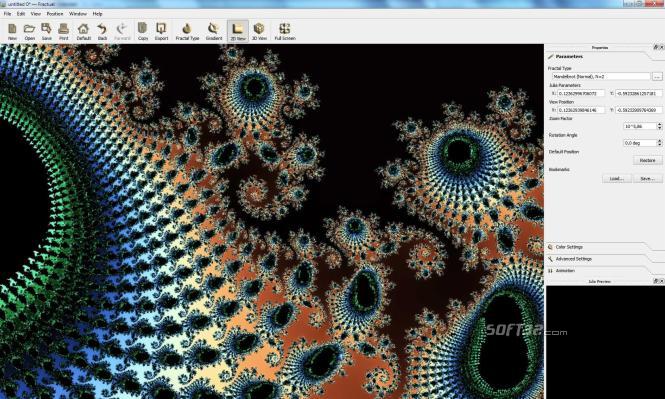Float the Julia Preview panel
The width and height of the screenshot is (665, 399).
(656, 281)
